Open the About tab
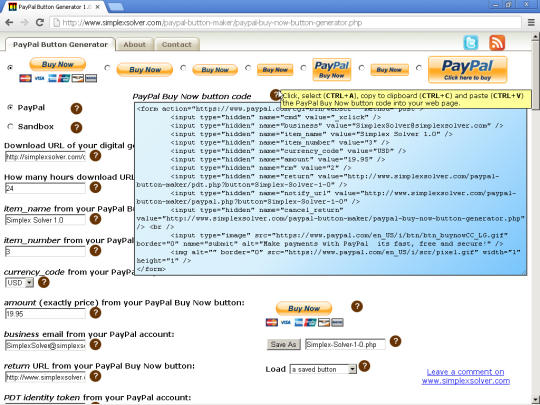 pos(134,44)
